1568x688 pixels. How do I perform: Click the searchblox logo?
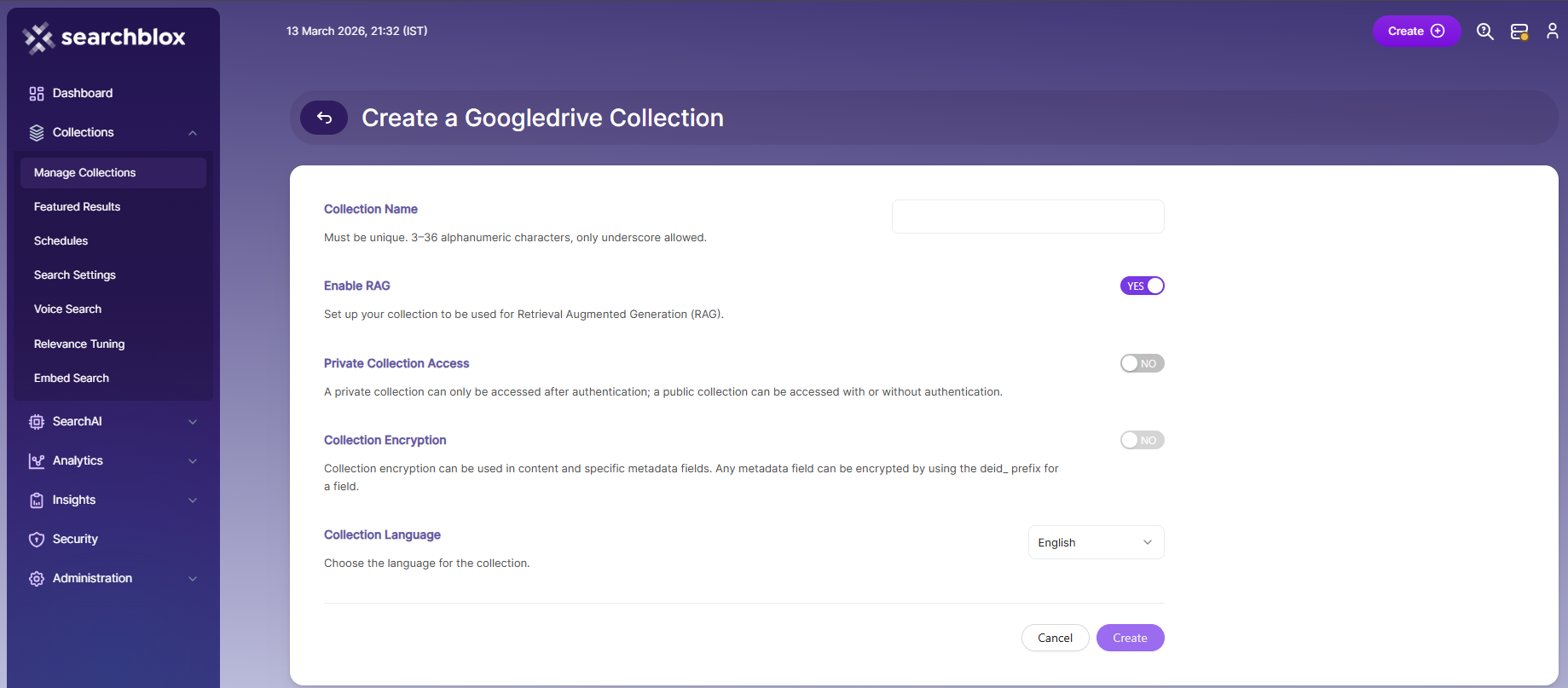point(104,38)
